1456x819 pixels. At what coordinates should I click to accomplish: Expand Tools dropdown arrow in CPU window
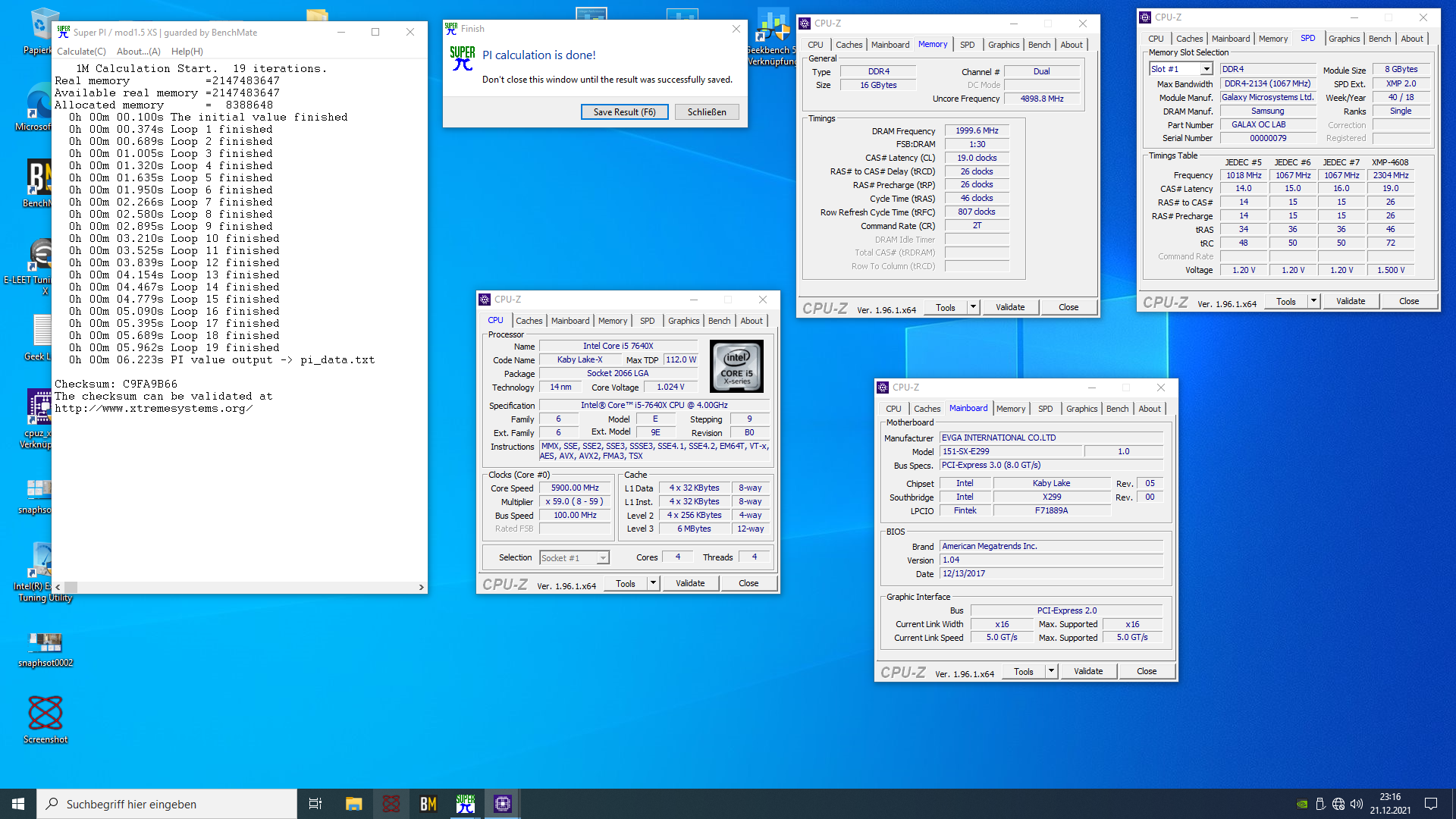pyautogui.click(x=653, y=583)
